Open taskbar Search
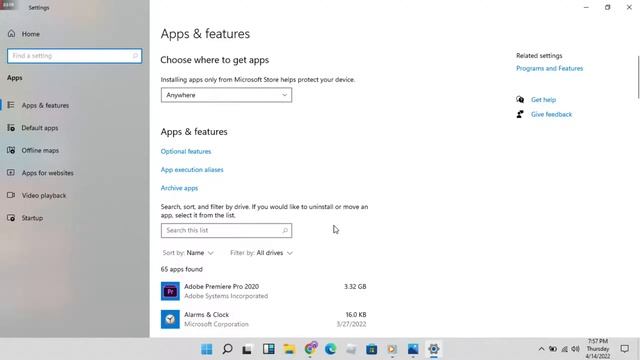The height and width of the screenshot is (360, 640). [x=227, y=349]
